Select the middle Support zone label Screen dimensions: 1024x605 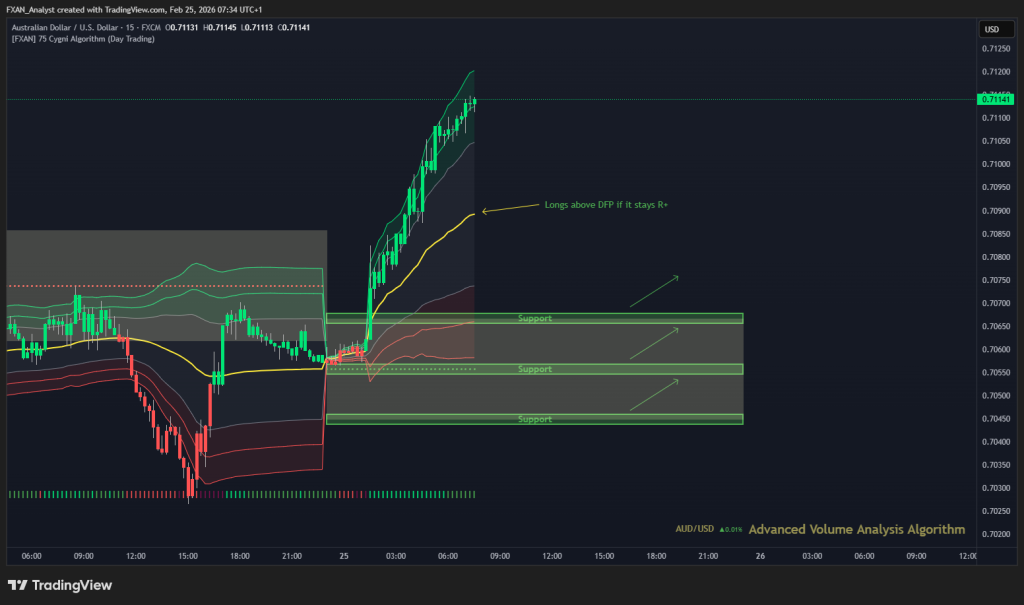534,369
